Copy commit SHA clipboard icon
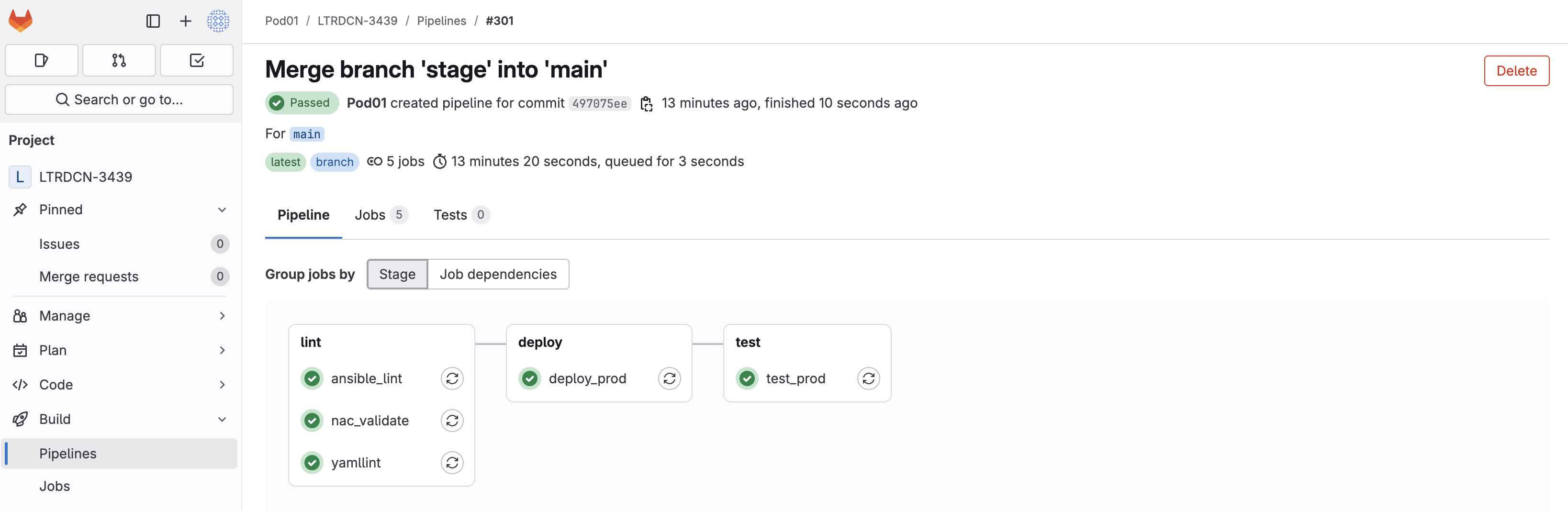This screenshot has height=511, width=1568. [x=647, y=104]
